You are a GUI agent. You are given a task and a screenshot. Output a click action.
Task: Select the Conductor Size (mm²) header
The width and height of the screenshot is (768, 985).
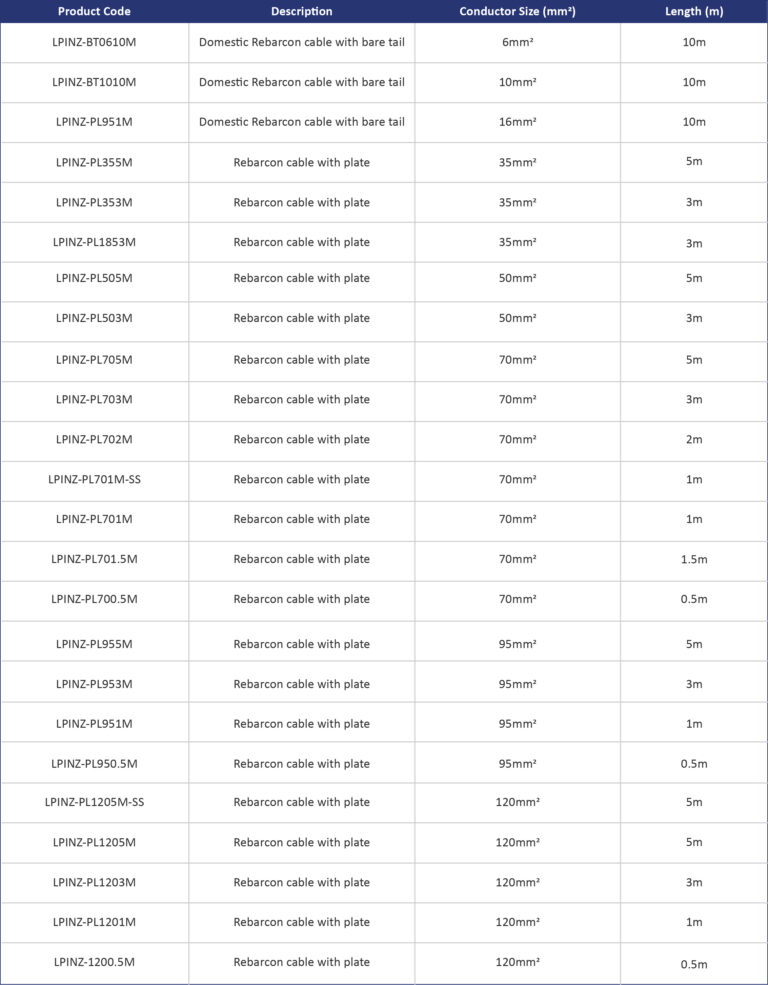pos(517,12)
